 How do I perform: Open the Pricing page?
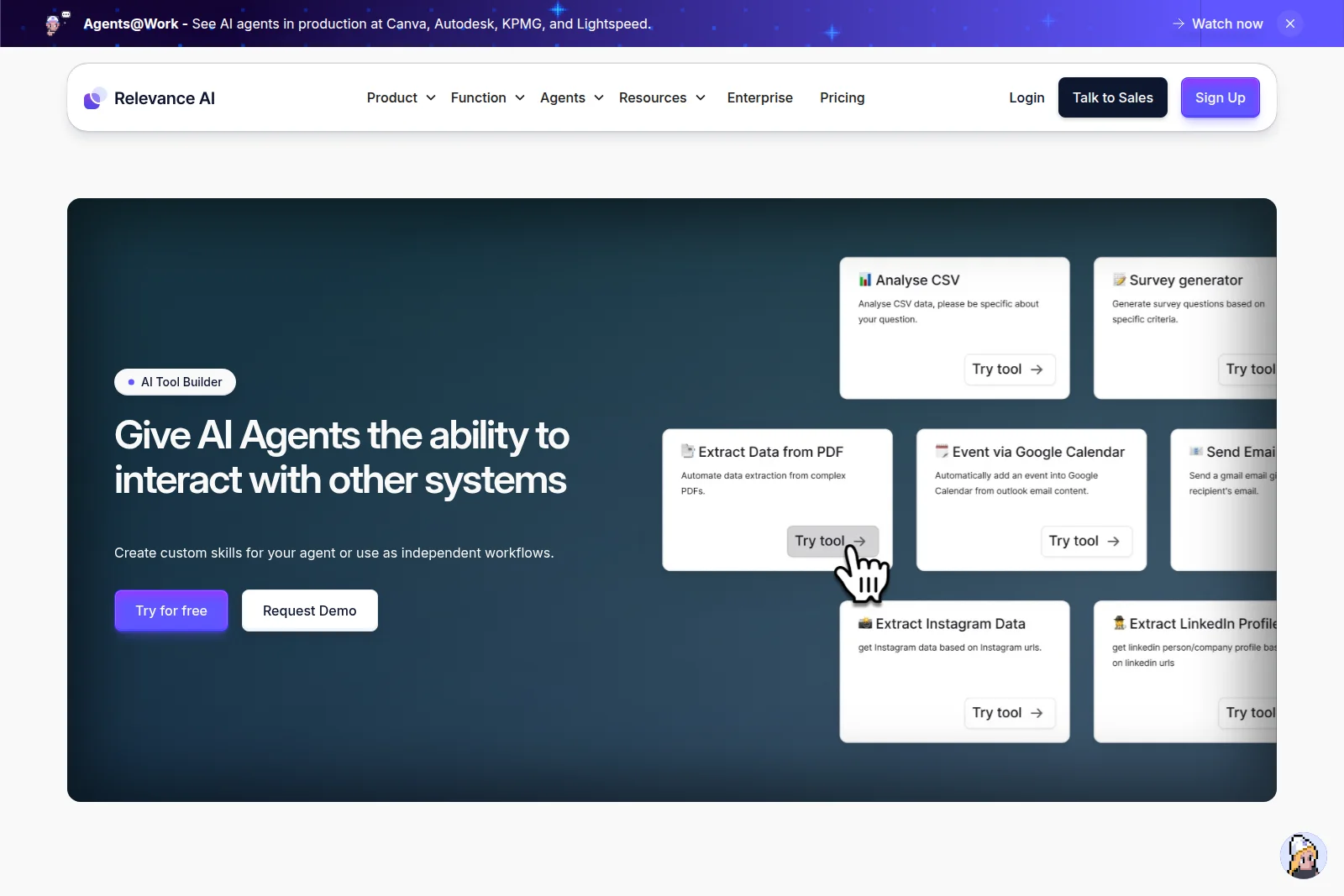pos(843,97)
